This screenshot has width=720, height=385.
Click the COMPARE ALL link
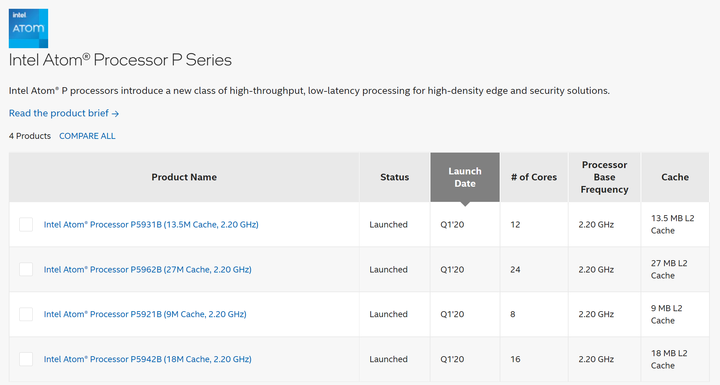click(87, 136)
